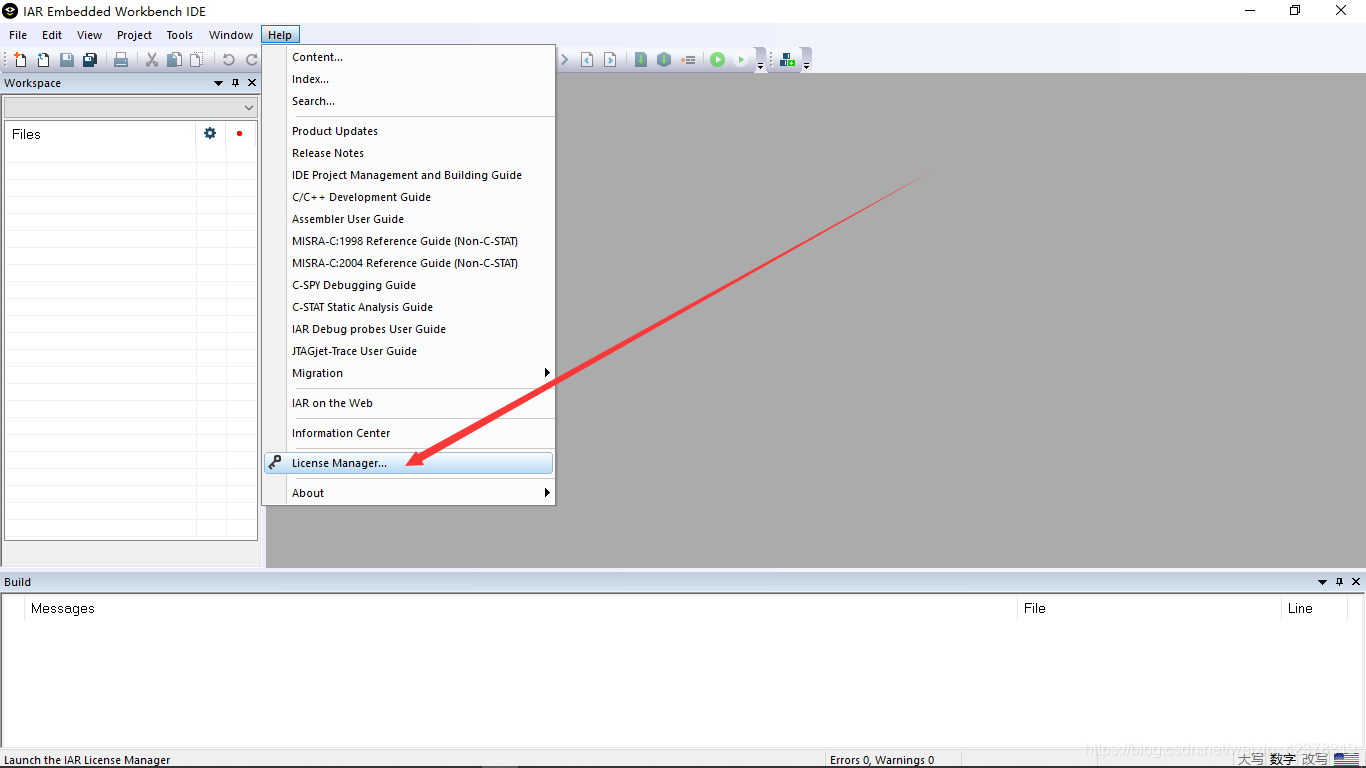
Task: Close the Build panel
Action: coord(1356,582)
